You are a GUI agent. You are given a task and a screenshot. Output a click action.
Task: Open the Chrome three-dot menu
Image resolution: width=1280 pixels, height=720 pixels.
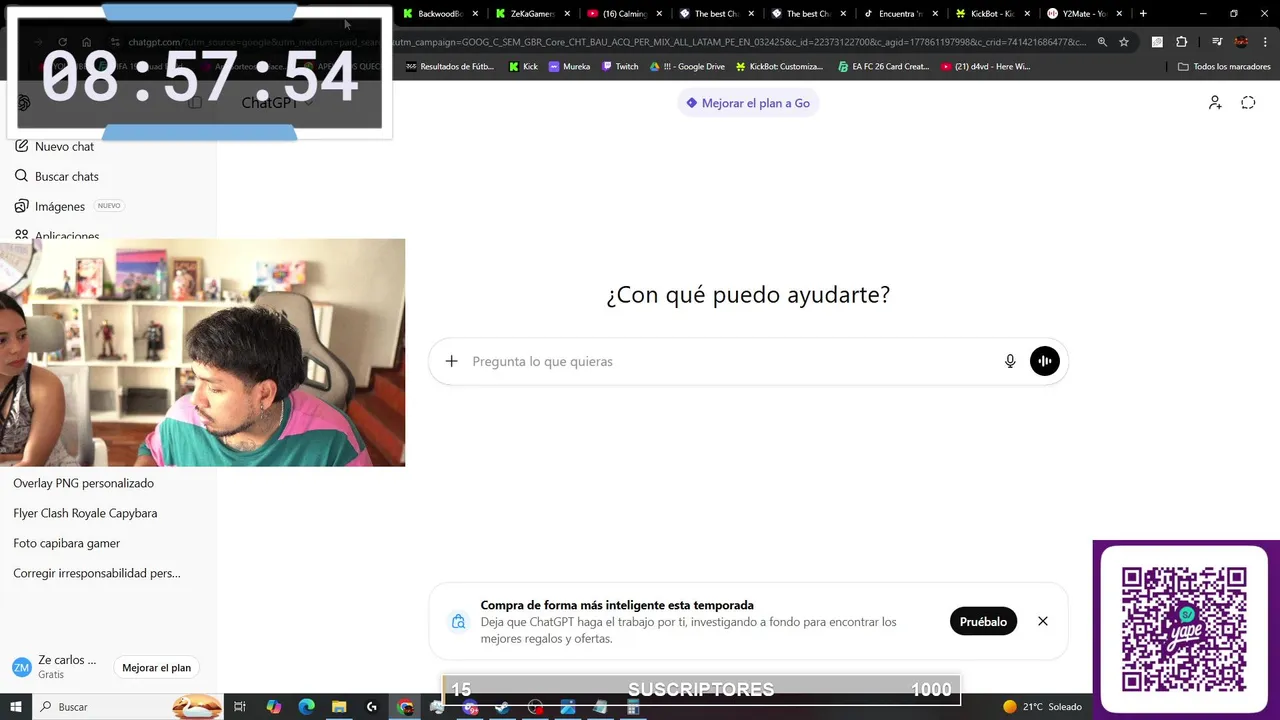point(1265,42)
